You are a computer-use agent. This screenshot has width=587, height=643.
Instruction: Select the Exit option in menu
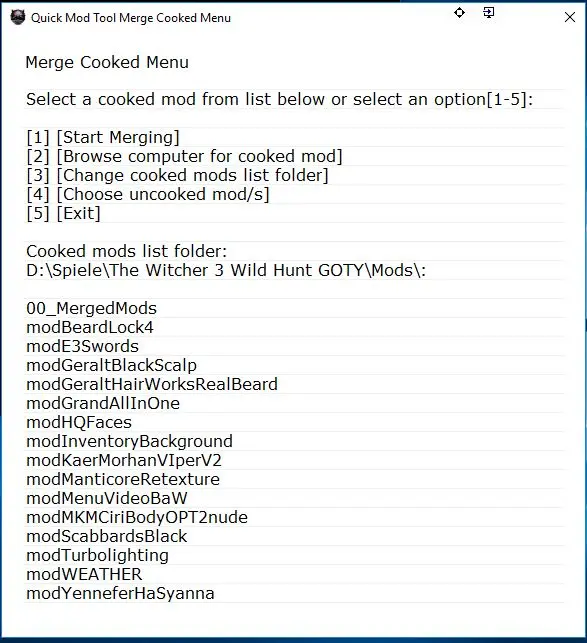63,213
